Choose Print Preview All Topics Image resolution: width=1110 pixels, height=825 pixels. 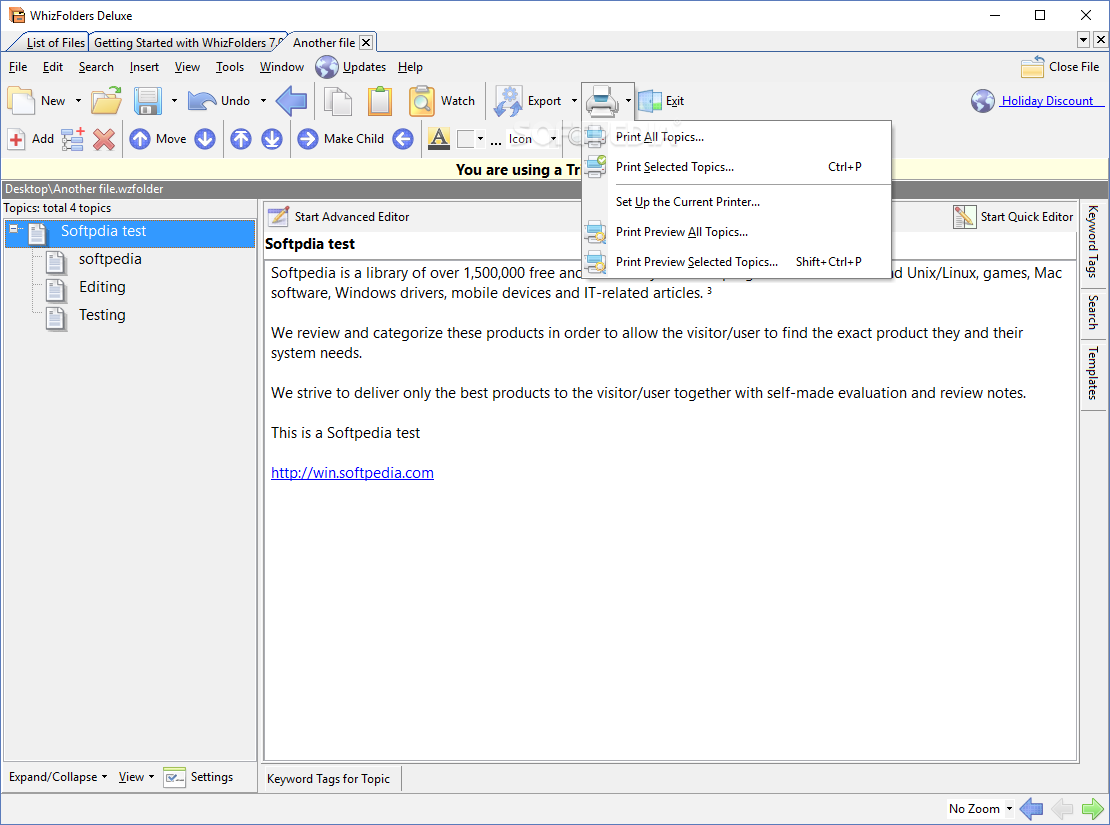pyautogui.click(x=736, y=232)
